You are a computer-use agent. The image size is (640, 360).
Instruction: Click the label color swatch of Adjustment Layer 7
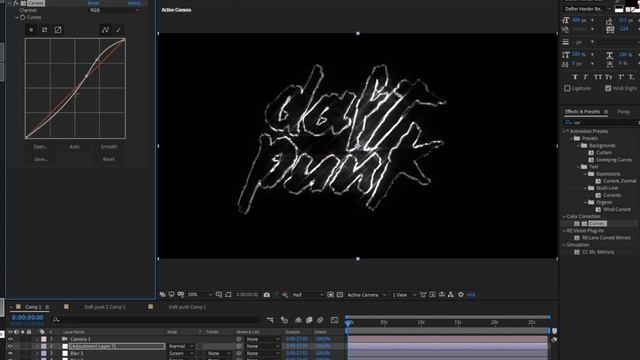coord(44,347)
